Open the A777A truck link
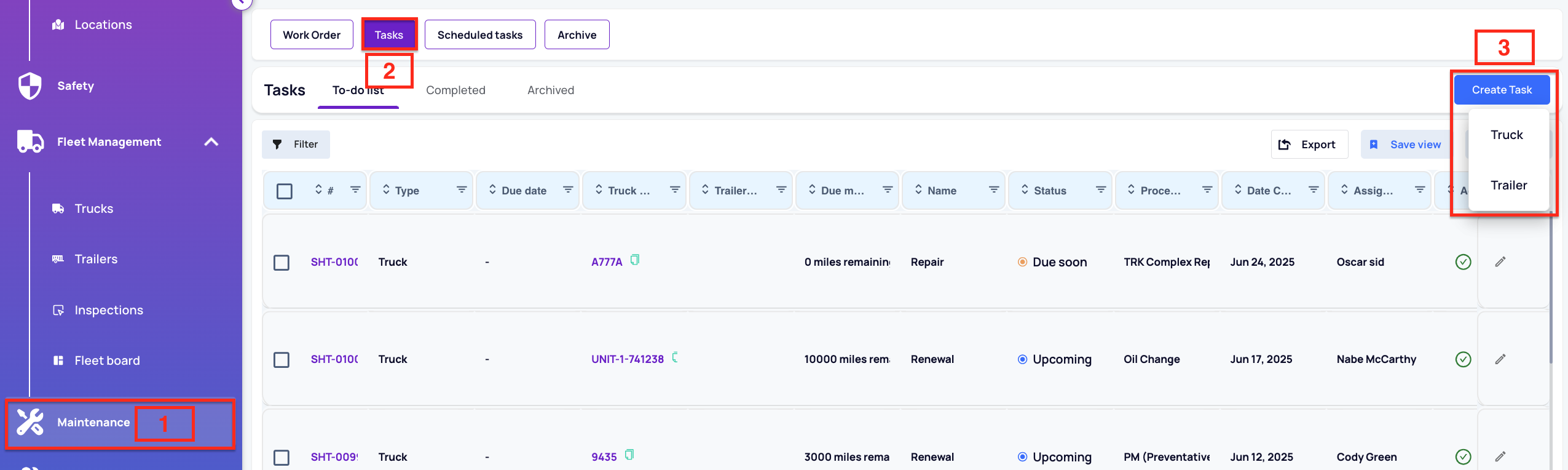1568x470 pixels. pyautogui.click(x=607, y=262)
